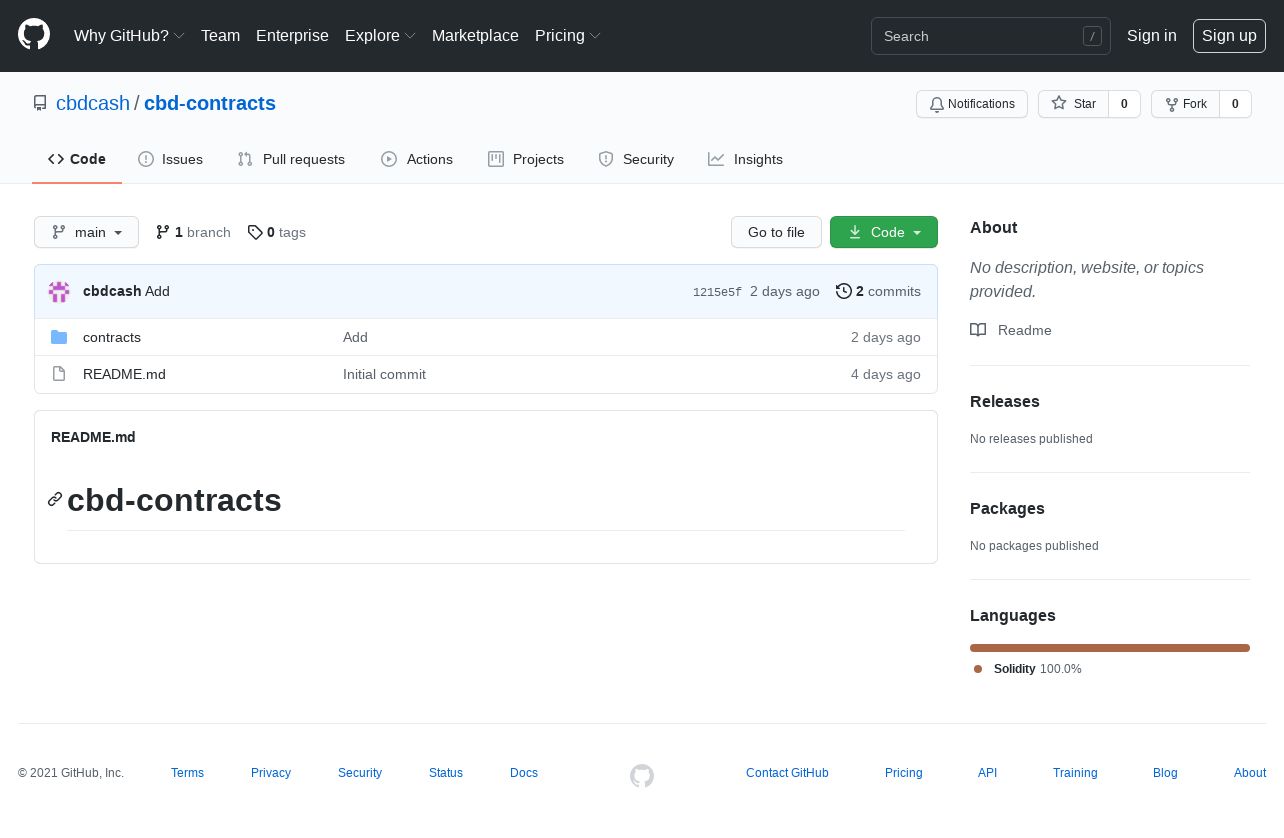This screenshot has height=838, width=1284.
Task: Open the Insights tab
Action: (x=745, y=159)
